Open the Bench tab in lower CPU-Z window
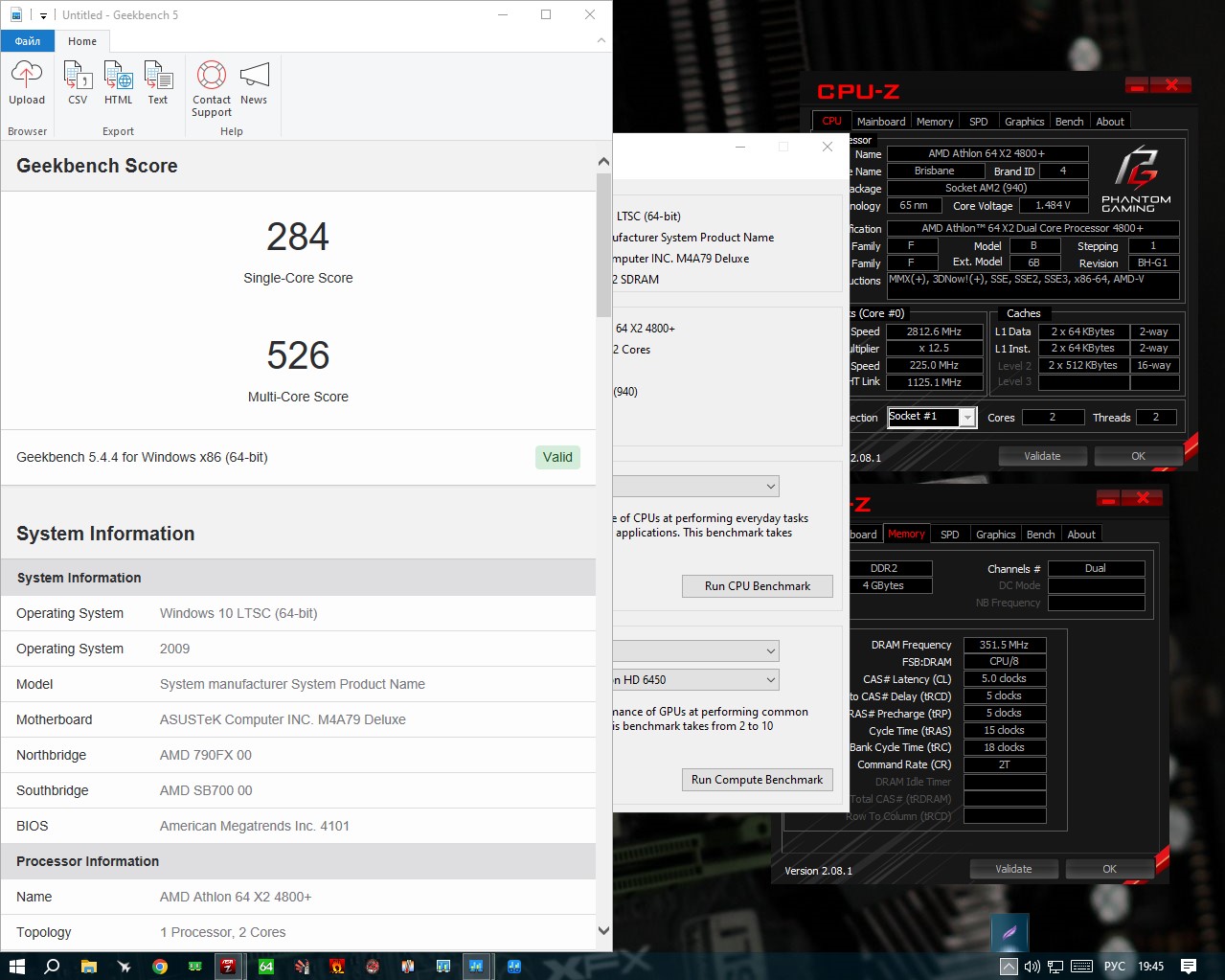The height and width of the screenshot is (980, 1225). click(1040, 535)
